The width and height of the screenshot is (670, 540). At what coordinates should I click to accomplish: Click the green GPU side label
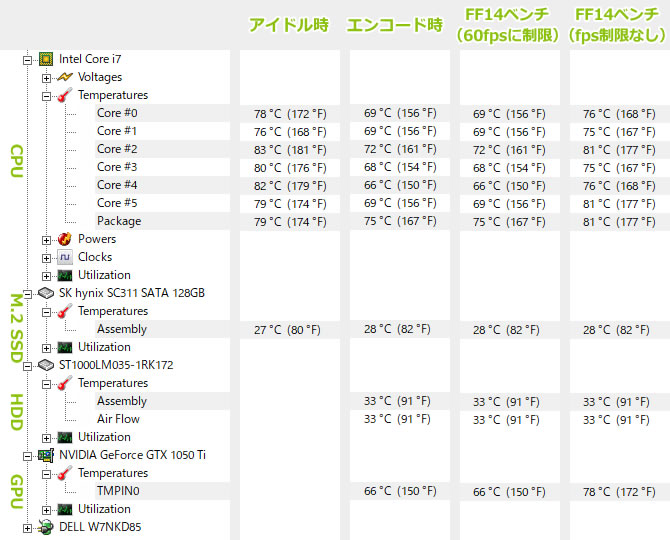[x=17, y=492]
